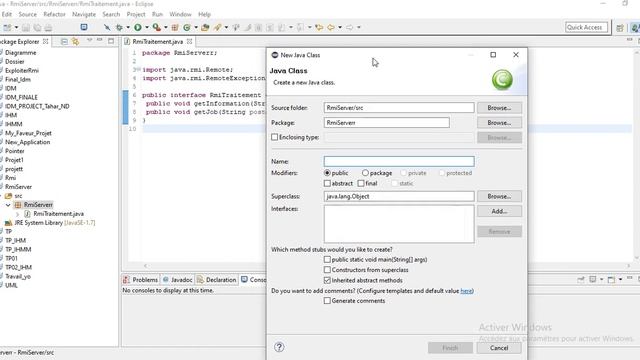Open the Debug button dropdown arrow
This screenshot has width=640, height=360.
tap(128, 27)
